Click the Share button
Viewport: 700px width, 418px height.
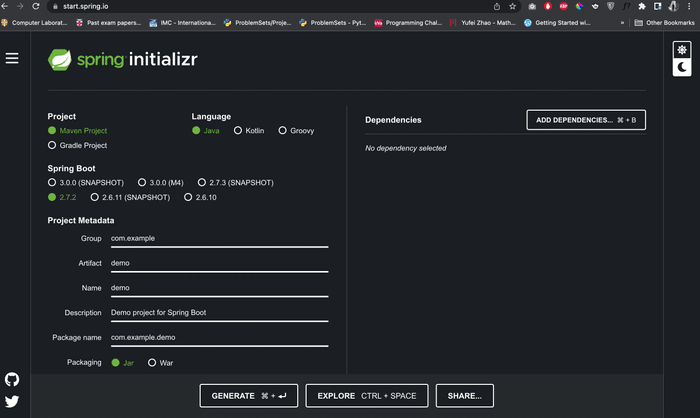[464, 396]
